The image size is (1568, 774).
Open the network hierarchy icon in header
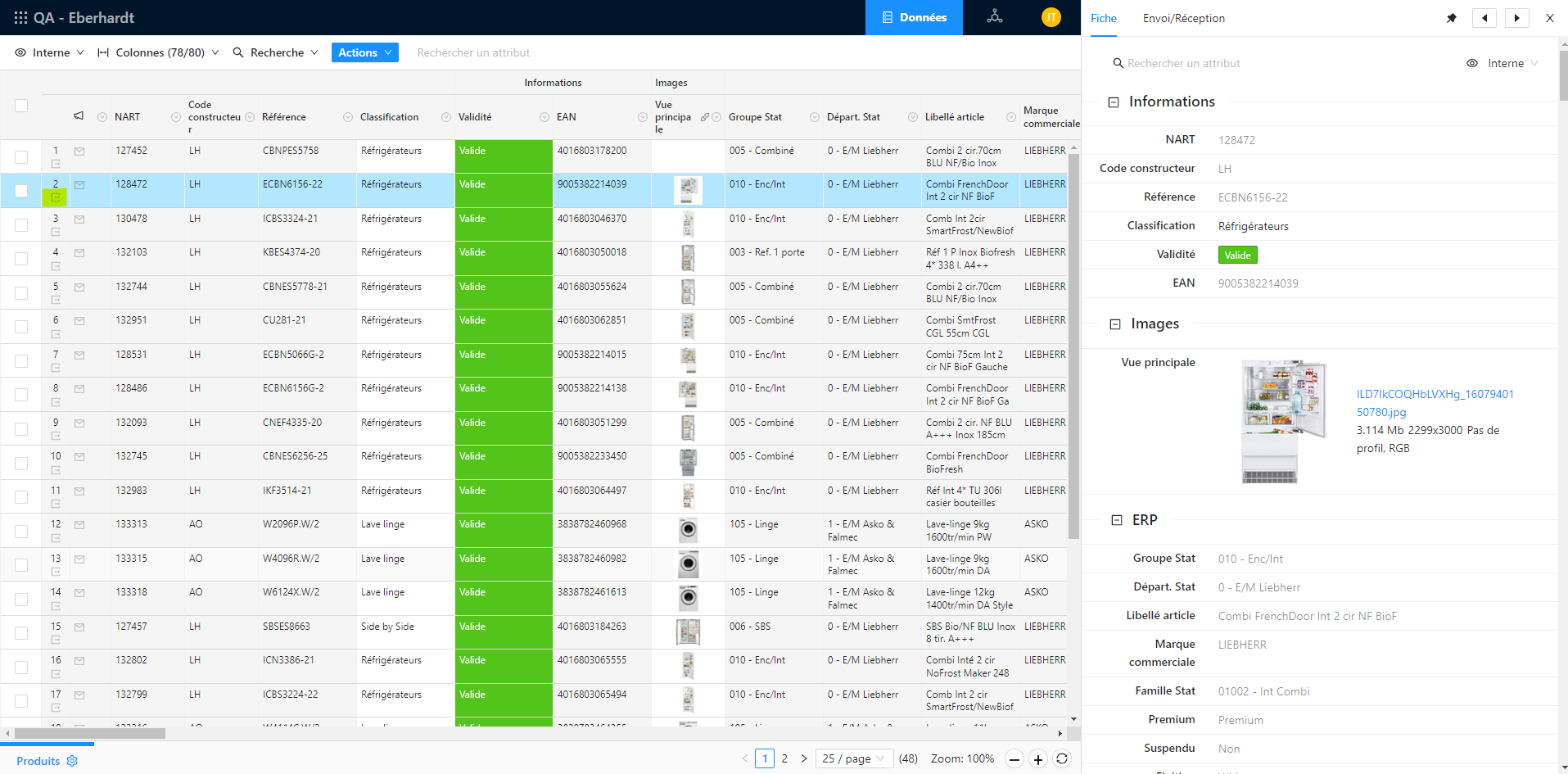click(x=995, y=17)
